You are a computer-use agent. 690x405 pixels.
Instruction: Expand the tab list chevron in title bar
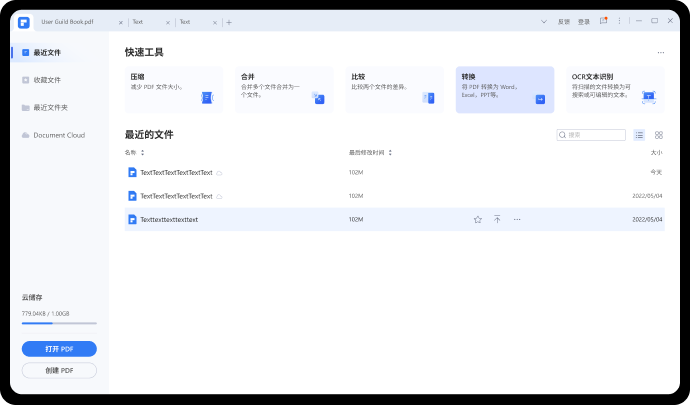pyautogui.click(x=544, y=22)
